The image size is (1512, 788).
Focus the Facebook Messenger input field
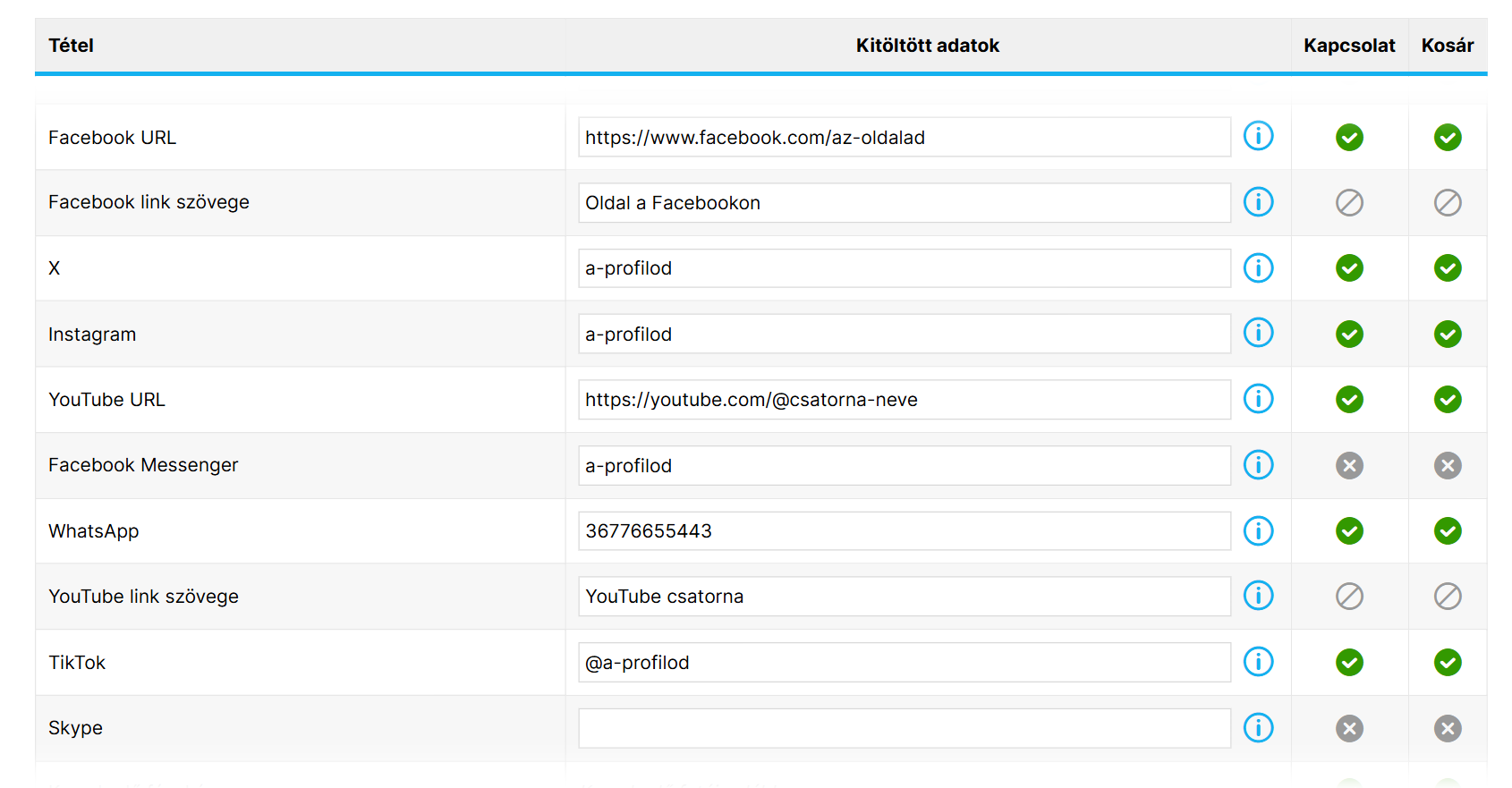coord(905,465)
